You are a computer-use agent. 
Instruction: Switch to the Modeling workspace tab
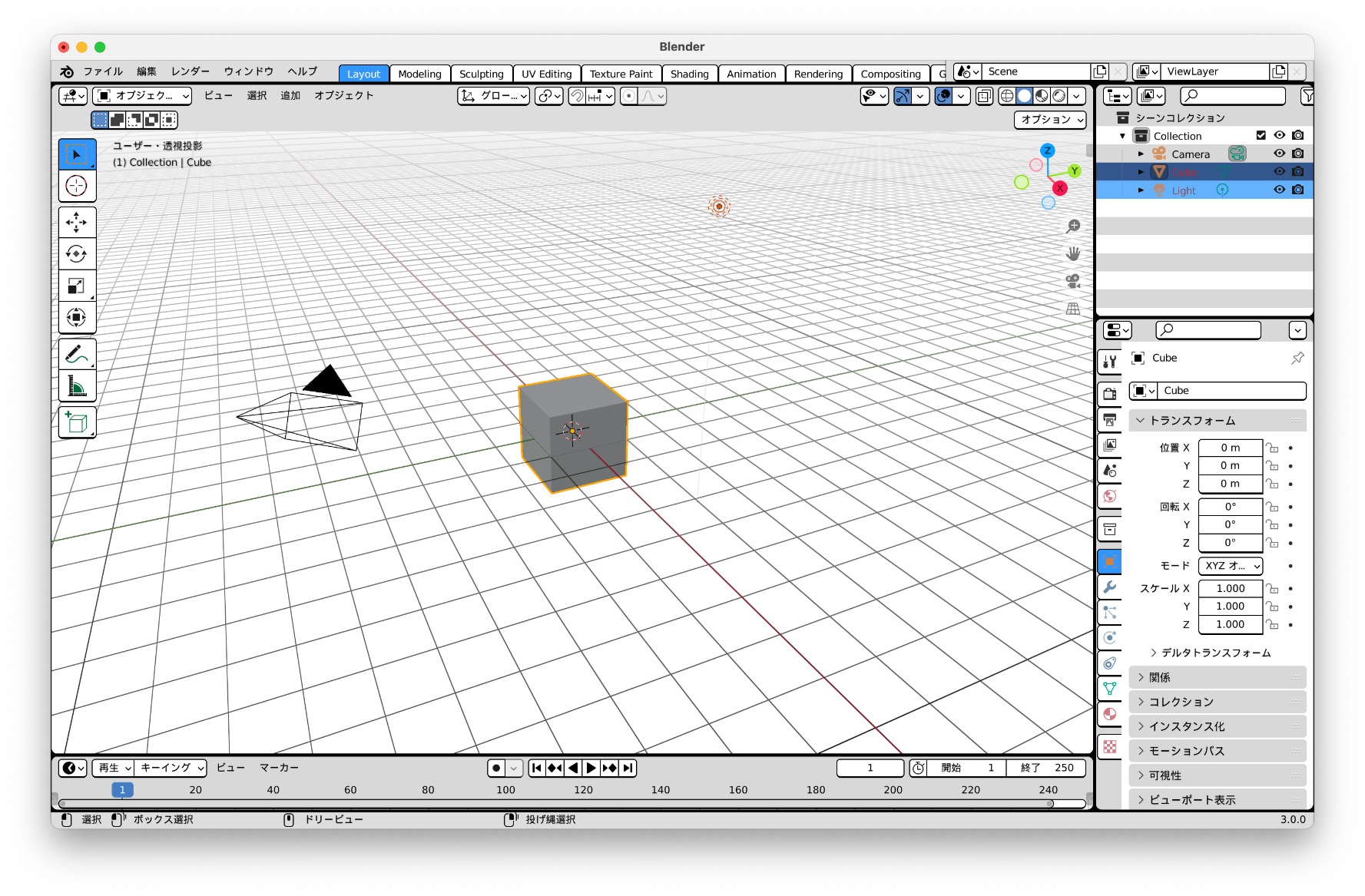pos(419,74)
